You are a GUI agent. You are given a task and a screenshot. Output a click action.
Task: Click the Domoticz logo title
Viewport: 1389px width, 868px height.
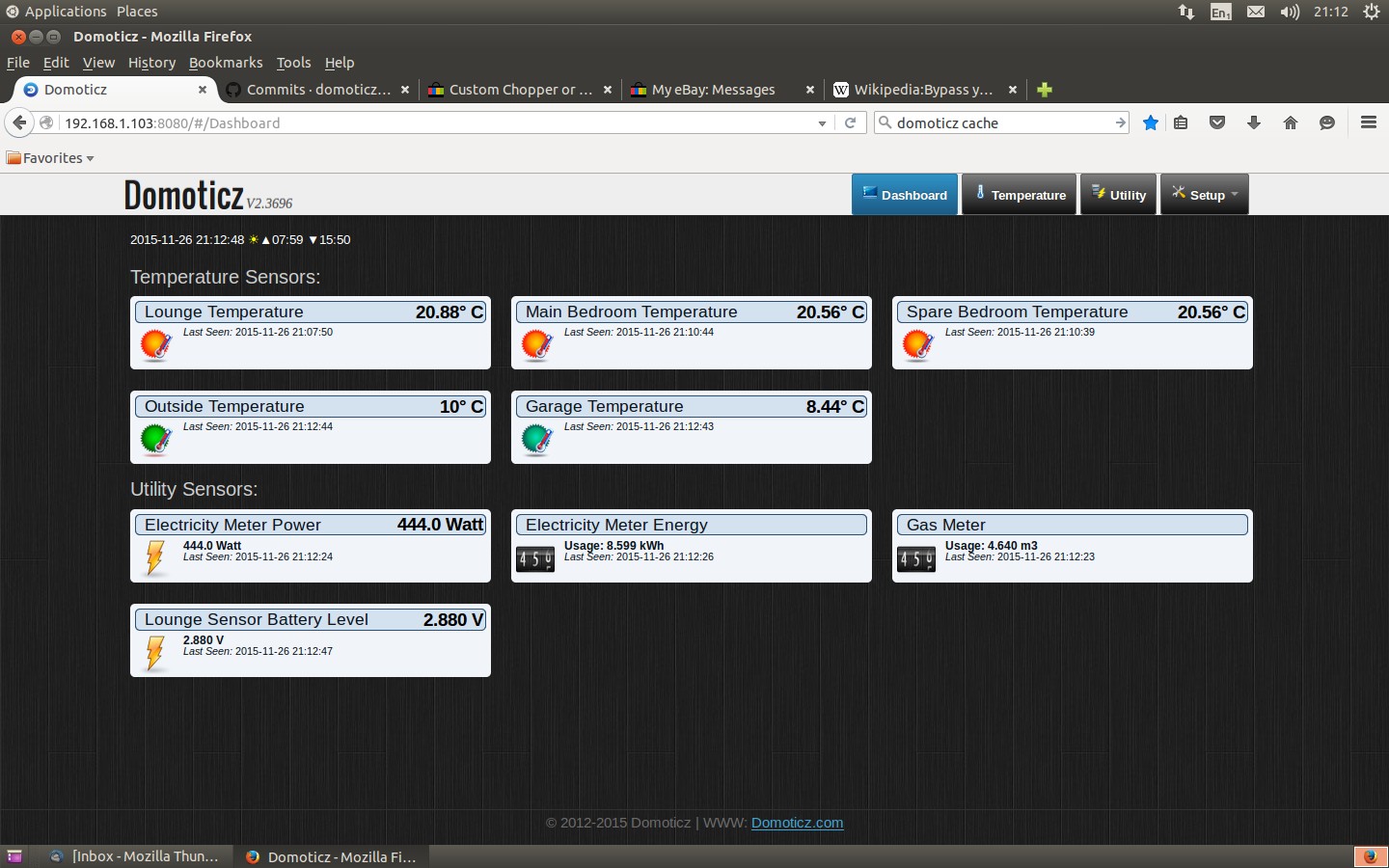(184, 195)
